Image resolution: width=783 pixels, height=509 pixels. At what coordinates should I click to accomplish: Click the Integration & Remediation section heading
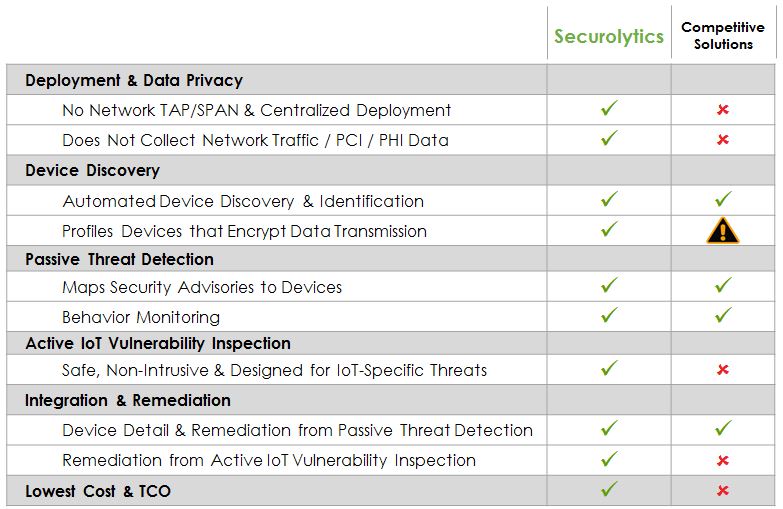[128, 400]
